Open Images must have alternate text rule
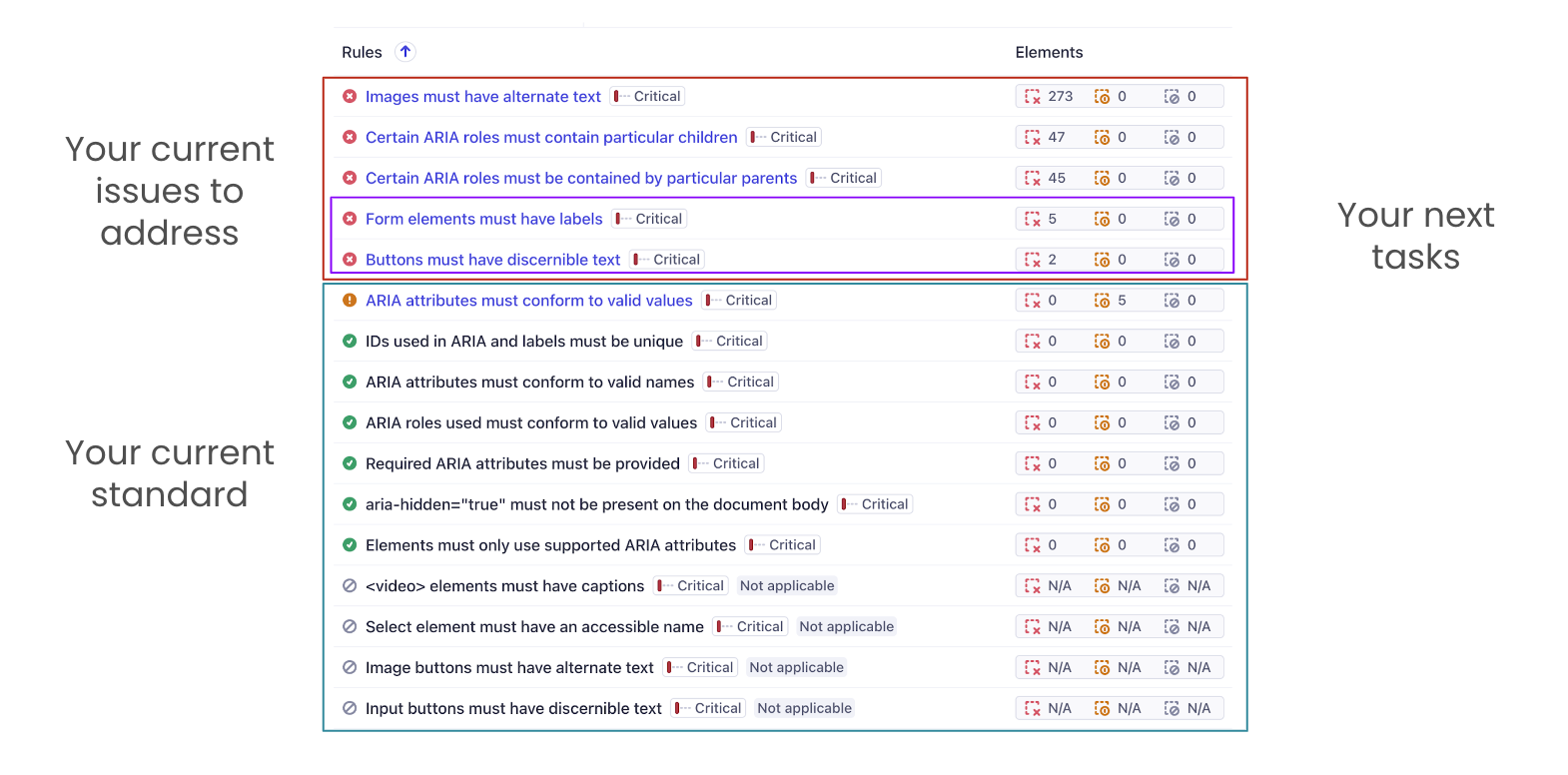1568x775 pixels. 482,97
